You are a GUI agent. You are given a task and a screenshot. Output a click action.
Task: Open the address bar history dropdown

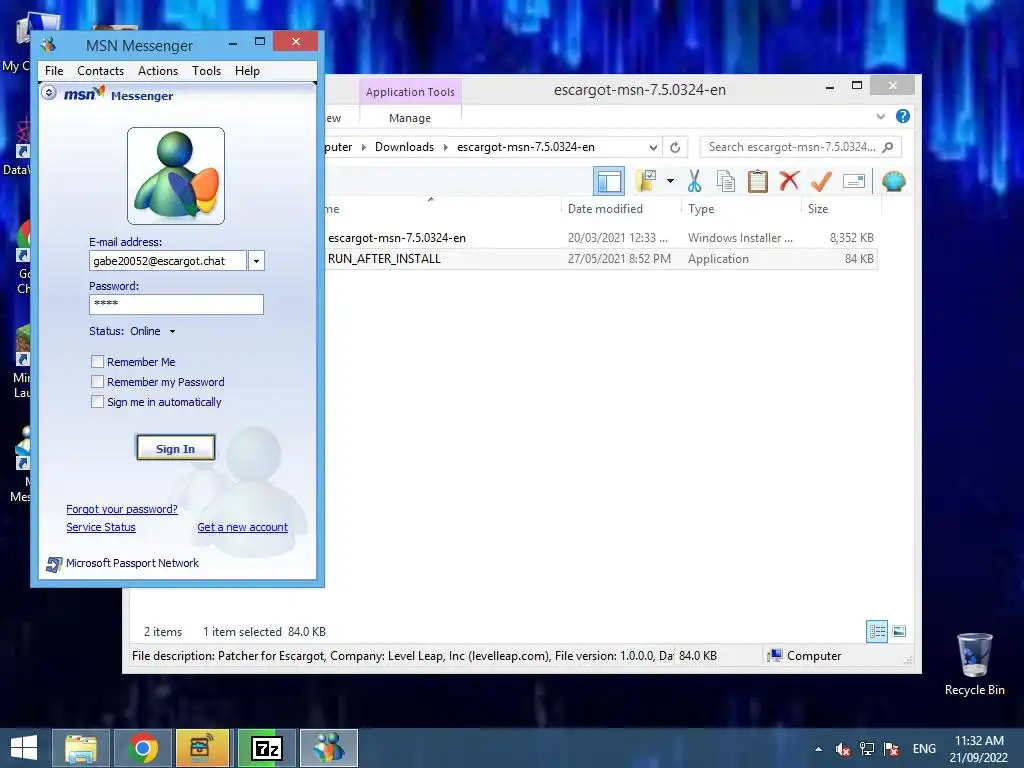(652, 148)
